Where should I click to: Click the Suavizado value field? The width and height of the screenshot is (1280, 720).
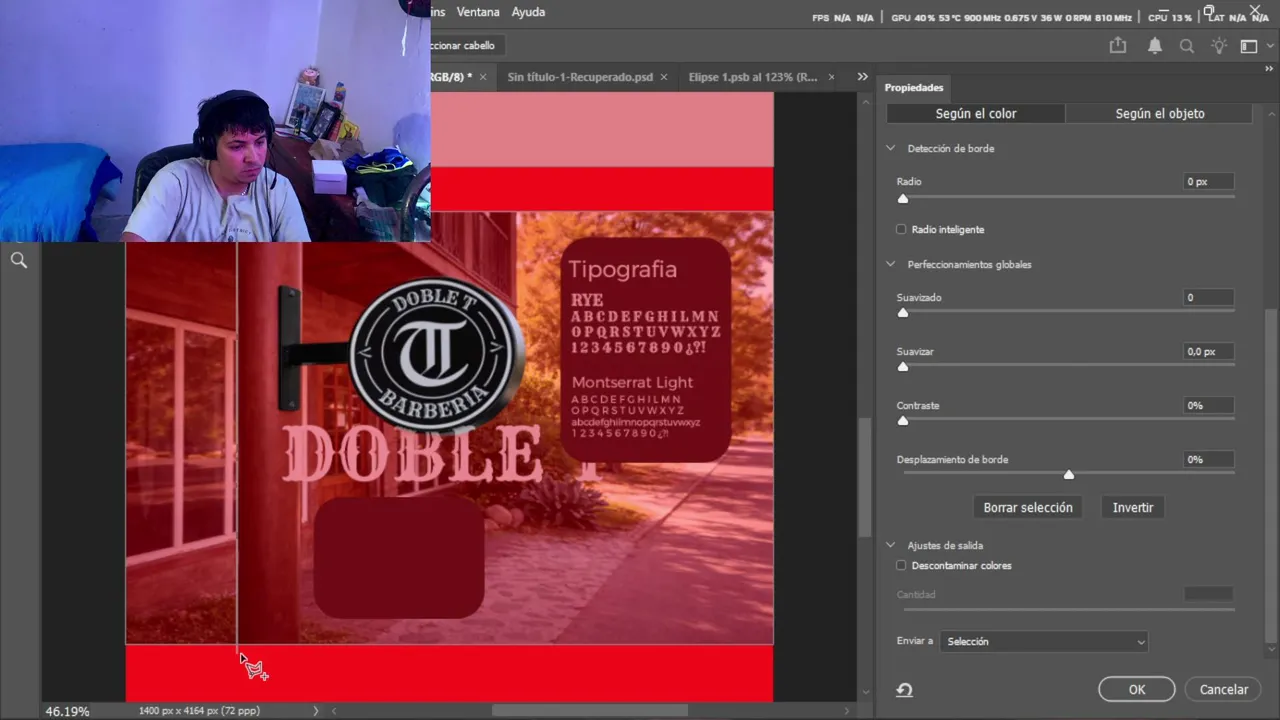1209,298
